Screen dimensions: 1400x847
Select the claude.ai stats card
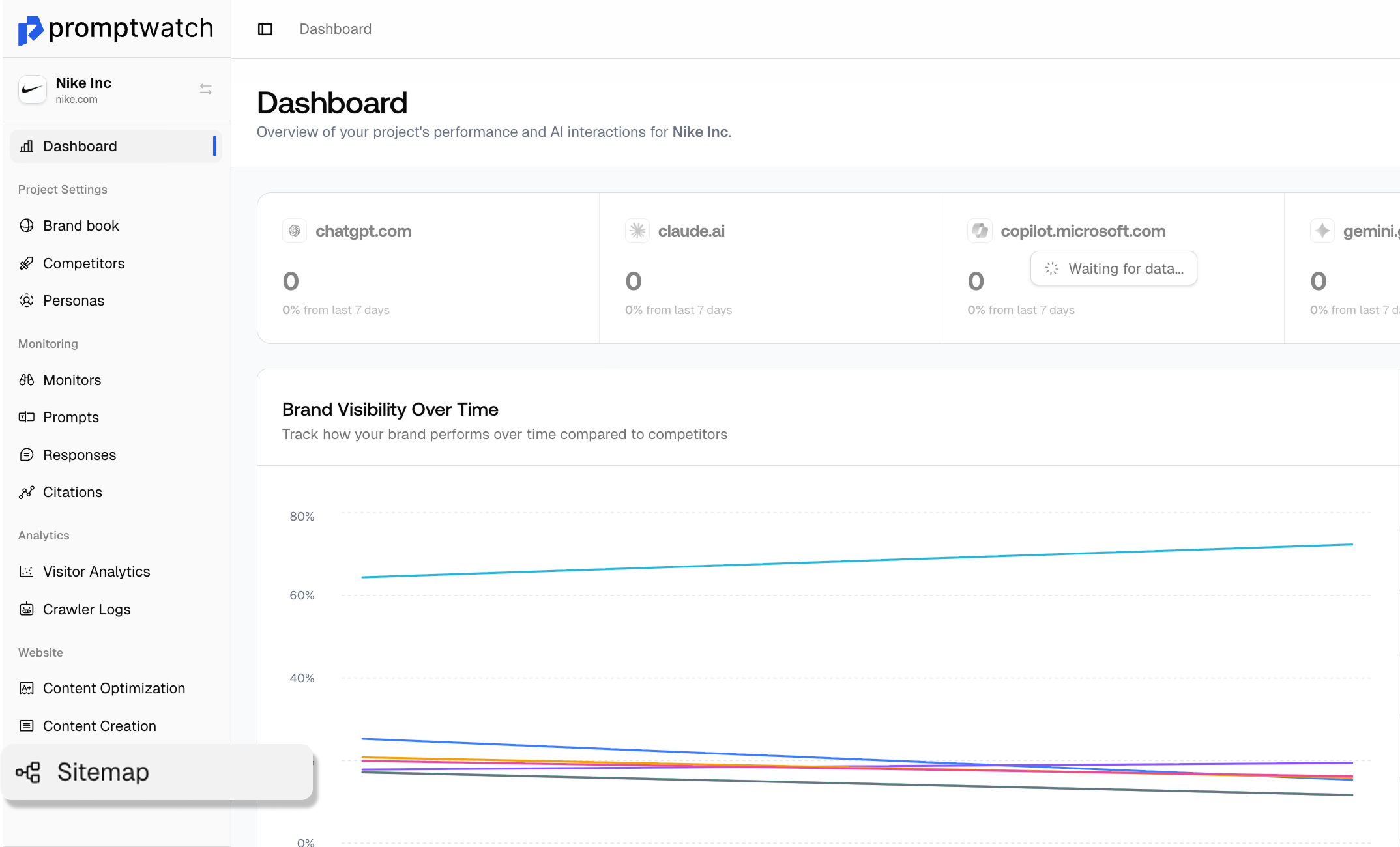[x=770, y=268]
